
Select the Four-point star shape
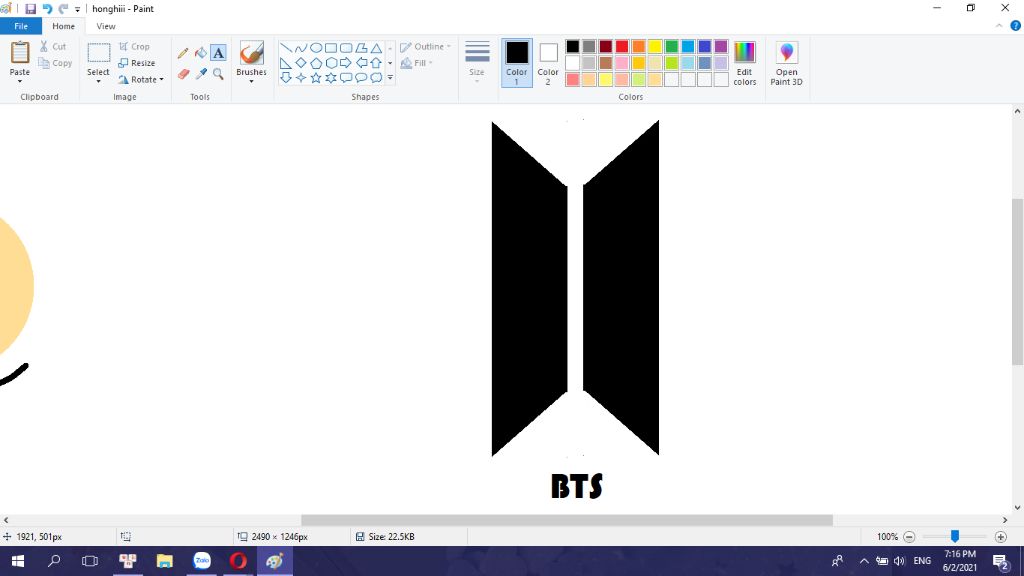pyautogui.click(x=301, y=78)
